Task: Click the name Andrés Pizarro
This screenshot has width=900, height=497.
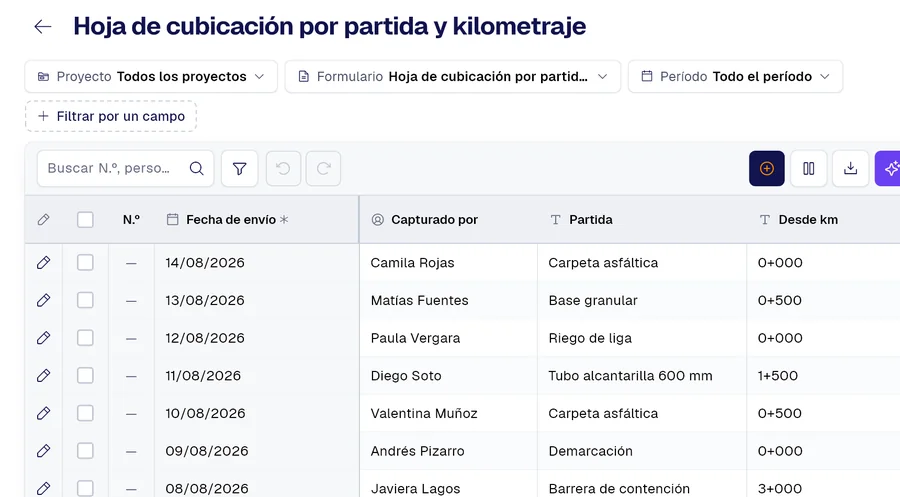Action: [417, 451]
